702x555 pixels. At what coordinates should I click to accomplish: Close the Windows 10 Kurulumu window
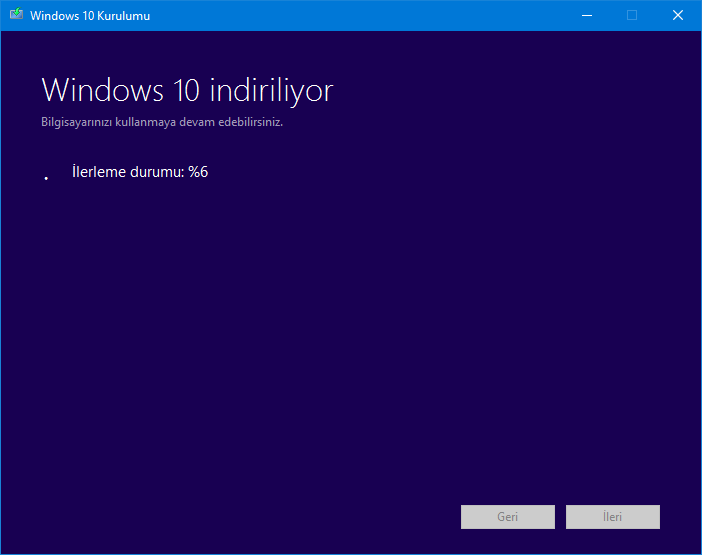pyautogui.click(x=678, y=16)
